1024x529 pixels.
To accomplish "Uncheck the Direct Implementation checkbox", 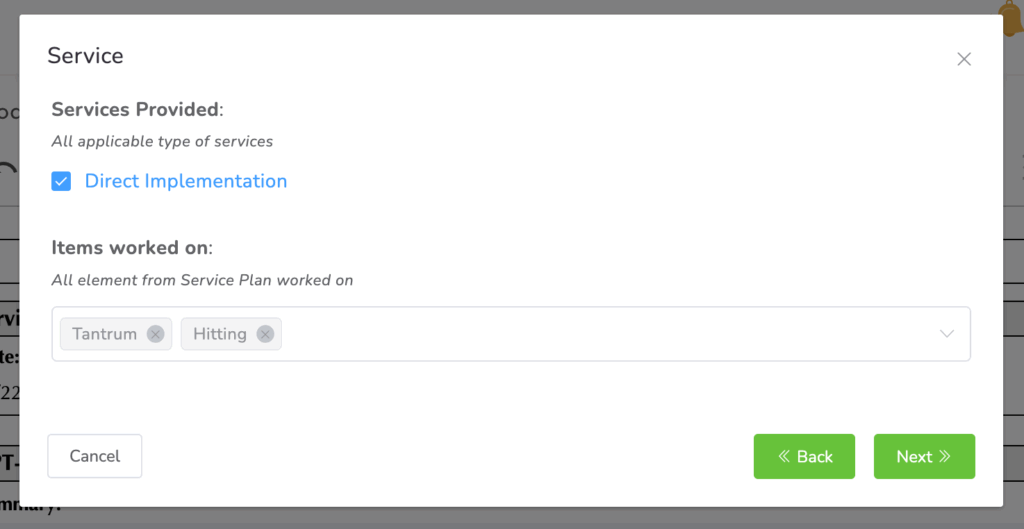I will [x=61, y=181].
